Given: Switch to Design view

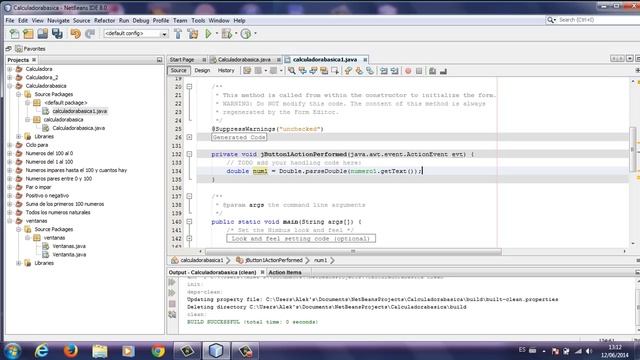Looking at the screenshot, I should point(202,71).
